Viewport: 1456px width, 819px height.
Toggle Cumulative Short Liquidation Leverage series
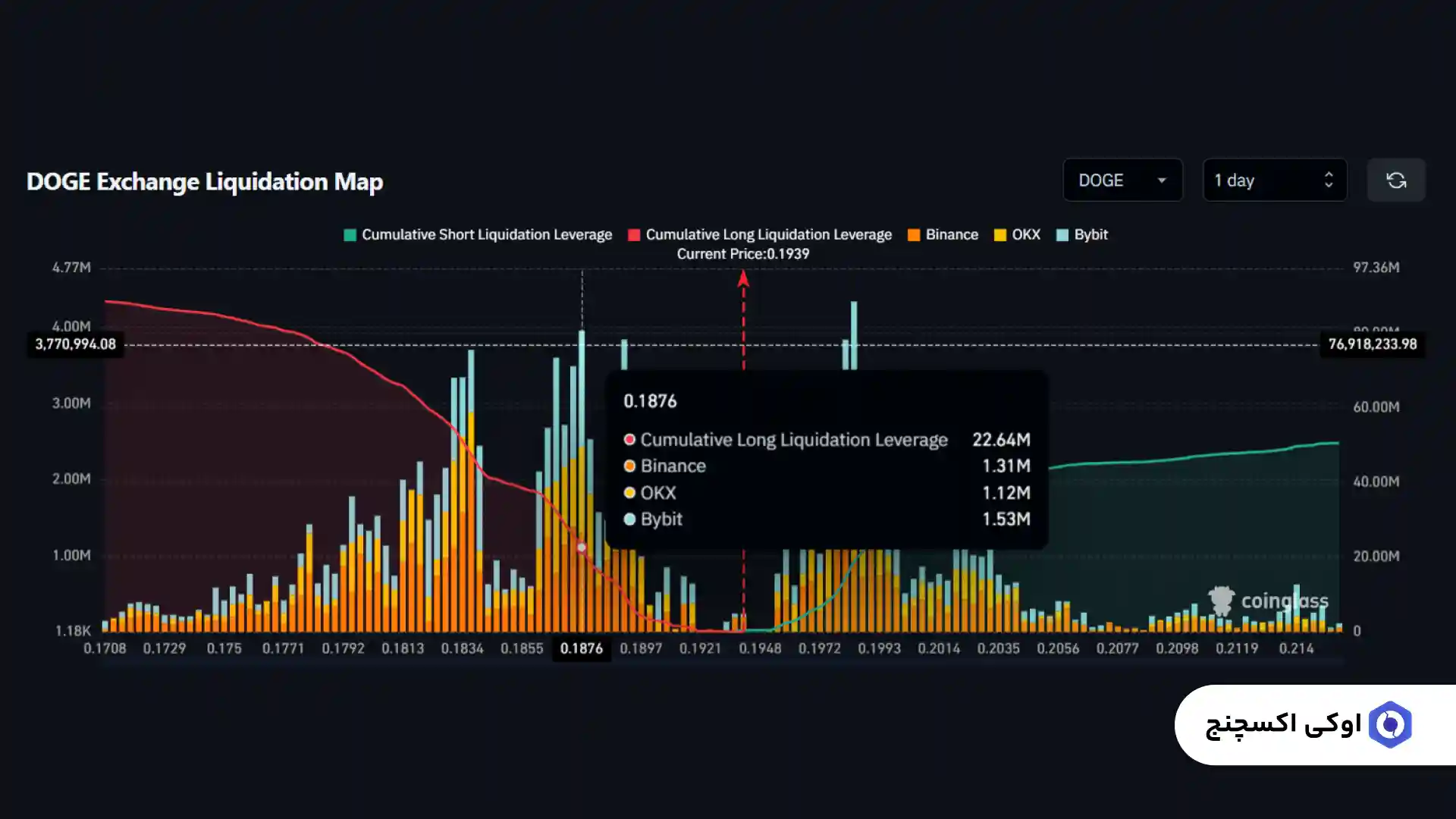point(486,235)
